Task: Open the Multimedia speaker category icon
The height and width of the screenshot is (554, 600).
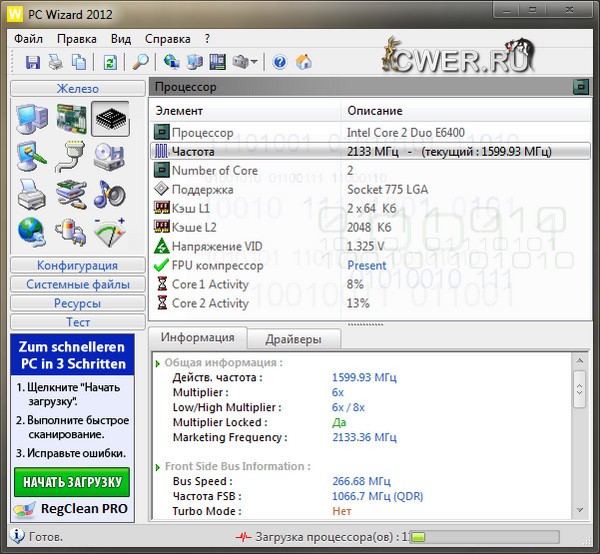Action: (x=109, y=193)
